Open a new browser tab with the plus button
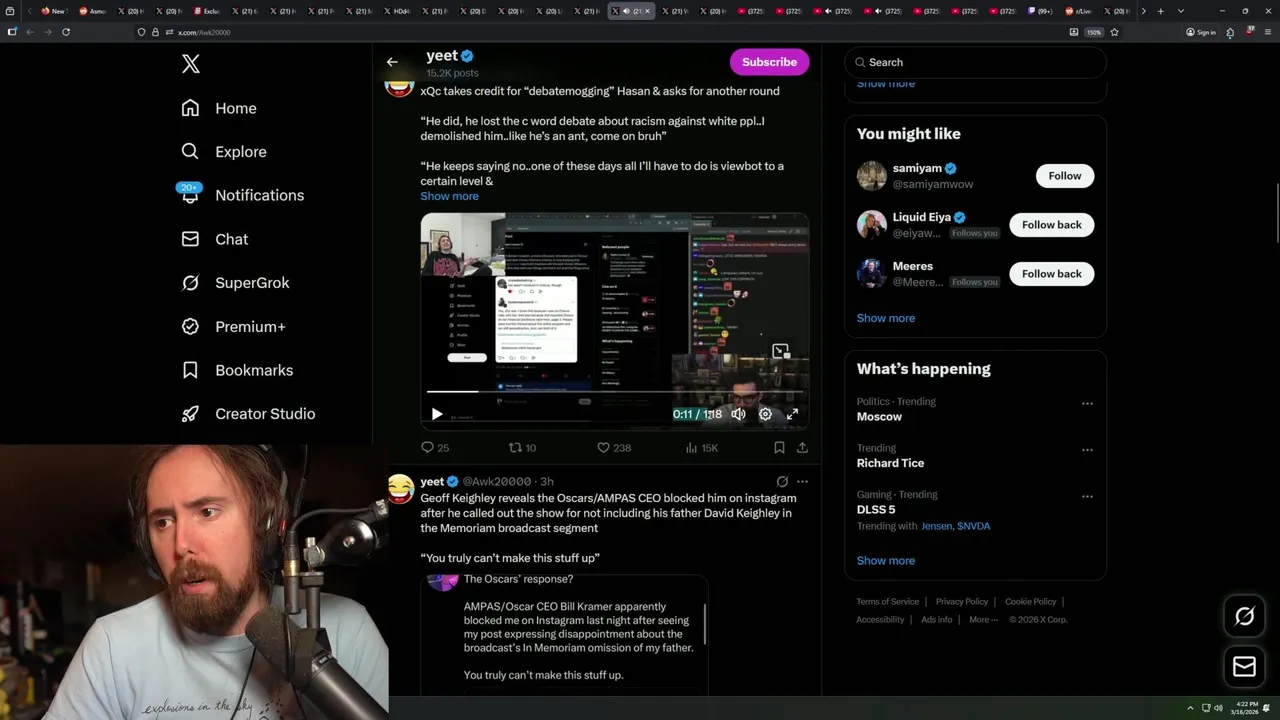 pyautogui.click(x=1160, y=11)
